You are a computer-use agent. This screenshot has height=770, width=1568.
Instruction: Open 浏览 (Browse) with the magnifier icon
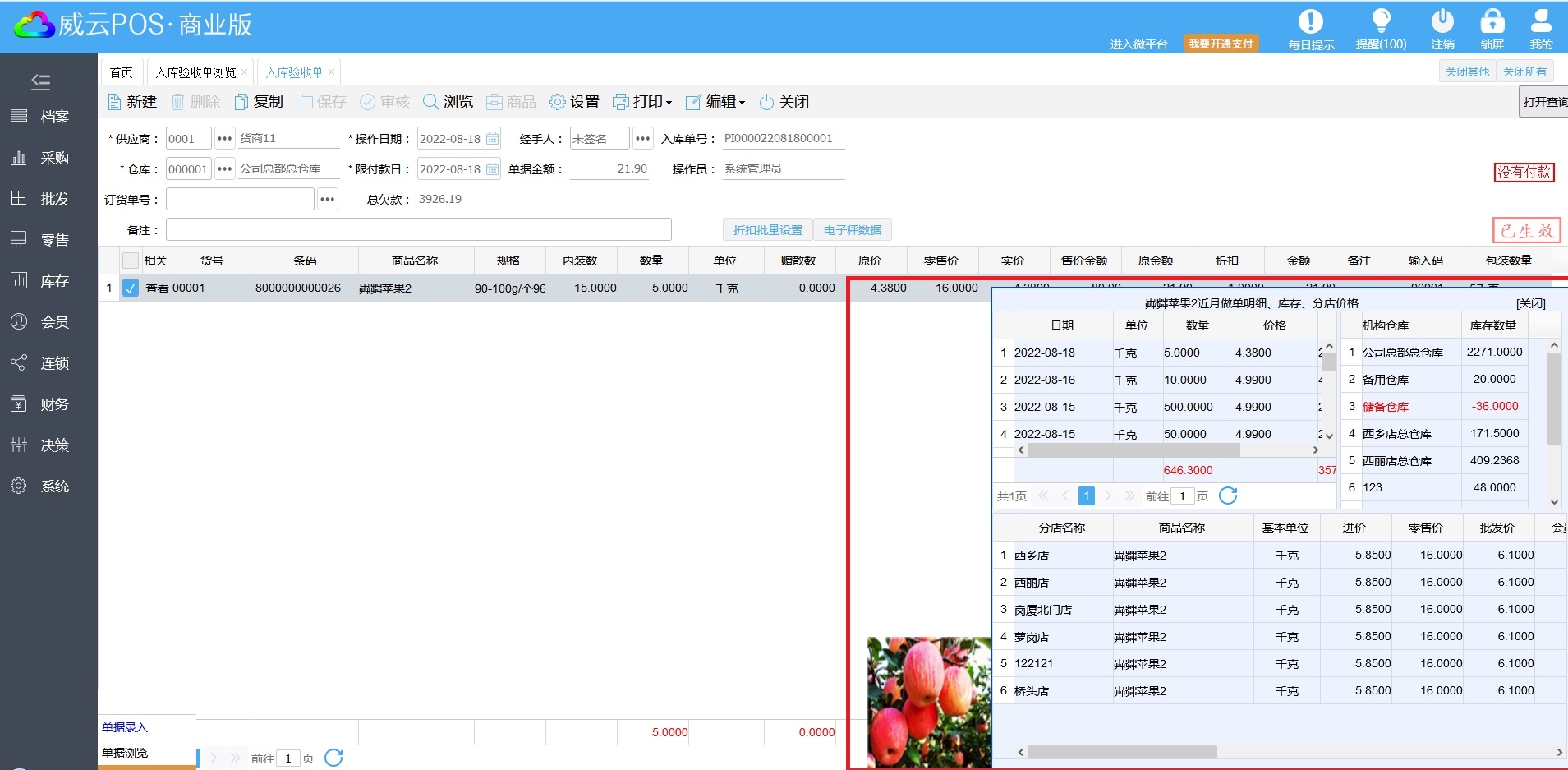pos(430,102)
